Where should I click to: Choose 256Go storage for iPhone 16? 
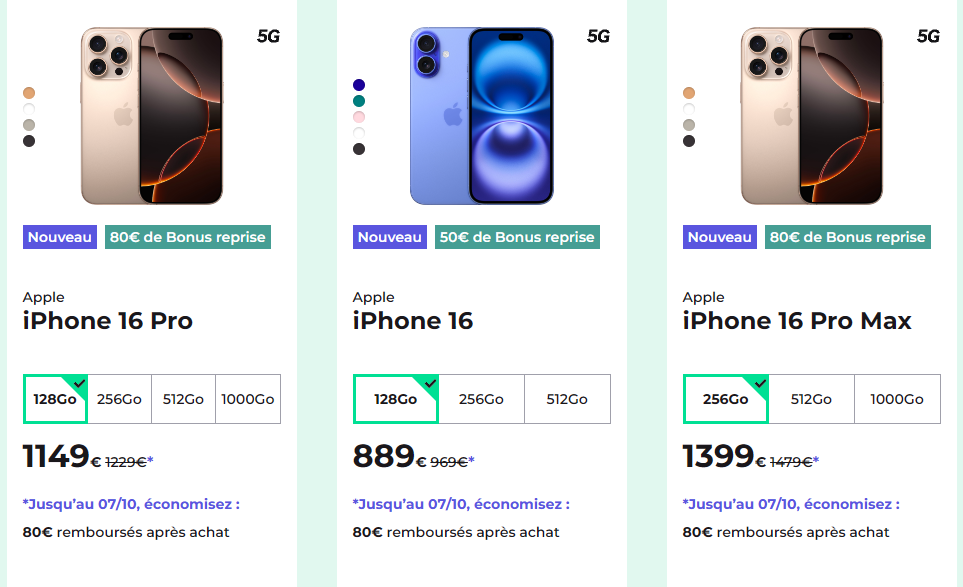[481, 399]
